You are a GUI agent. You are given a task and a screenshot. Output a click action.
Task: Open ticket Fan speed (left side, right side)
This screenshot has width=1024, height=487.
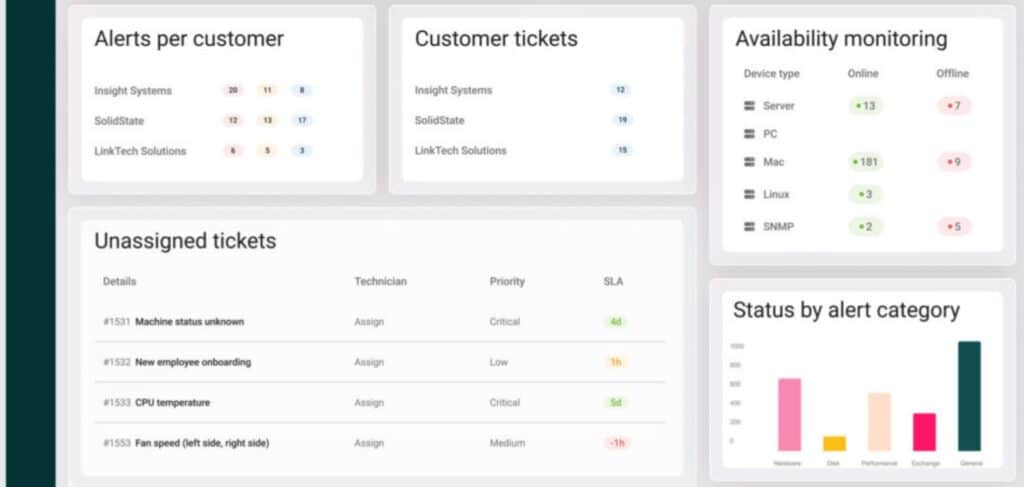coord(202,443)
